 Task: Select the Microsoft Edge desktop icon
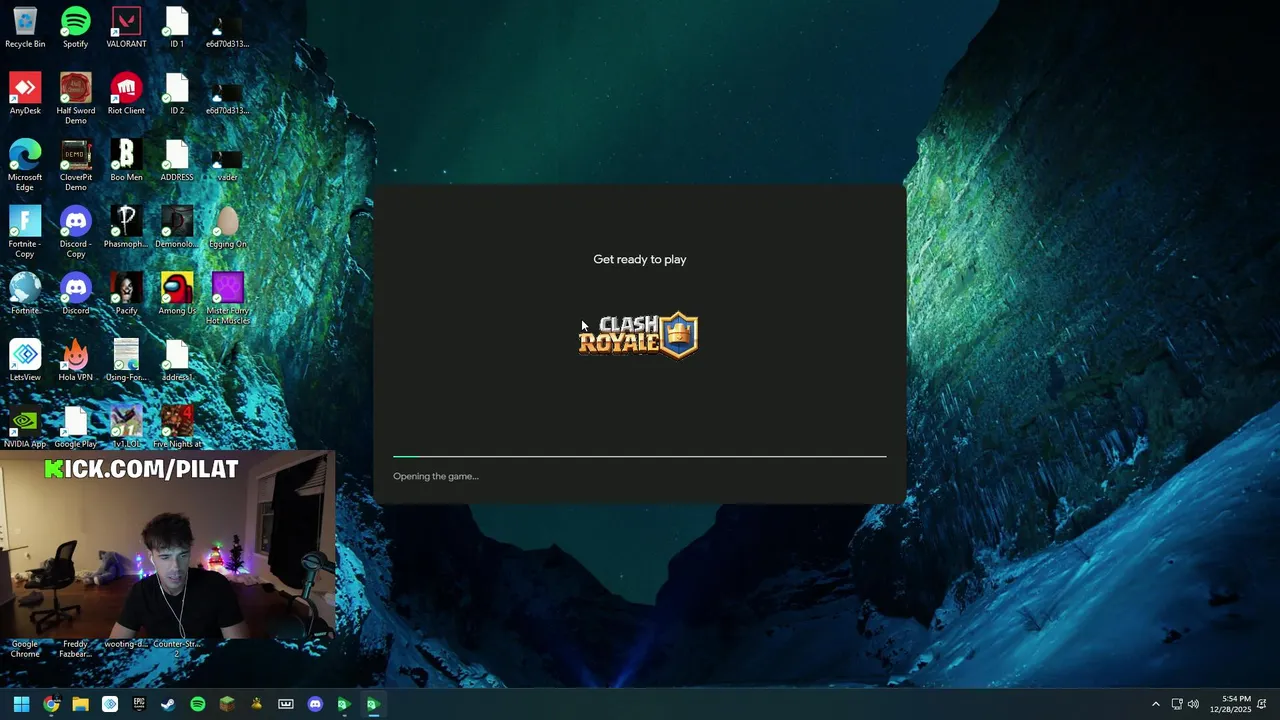(x=25, y=166)
